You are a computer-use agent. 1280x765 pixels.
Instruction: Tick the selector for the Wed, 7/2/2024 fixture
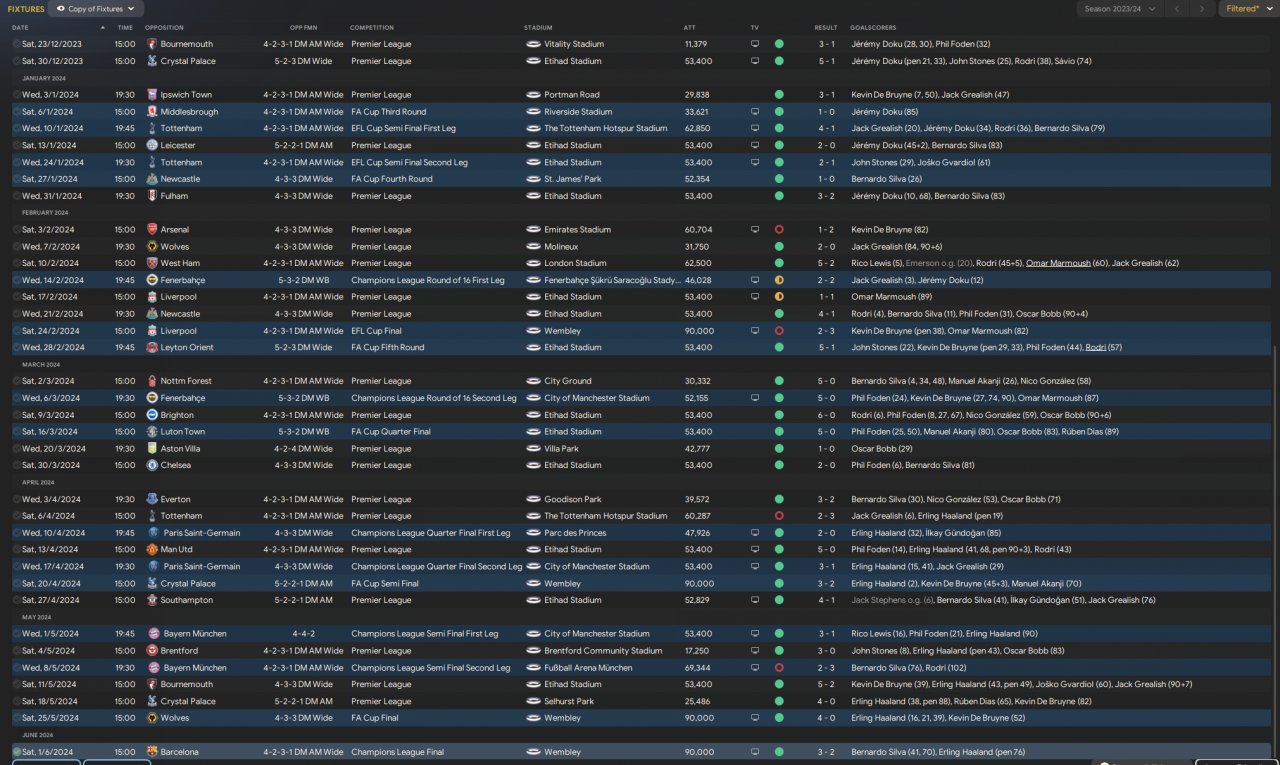[16, 247]
